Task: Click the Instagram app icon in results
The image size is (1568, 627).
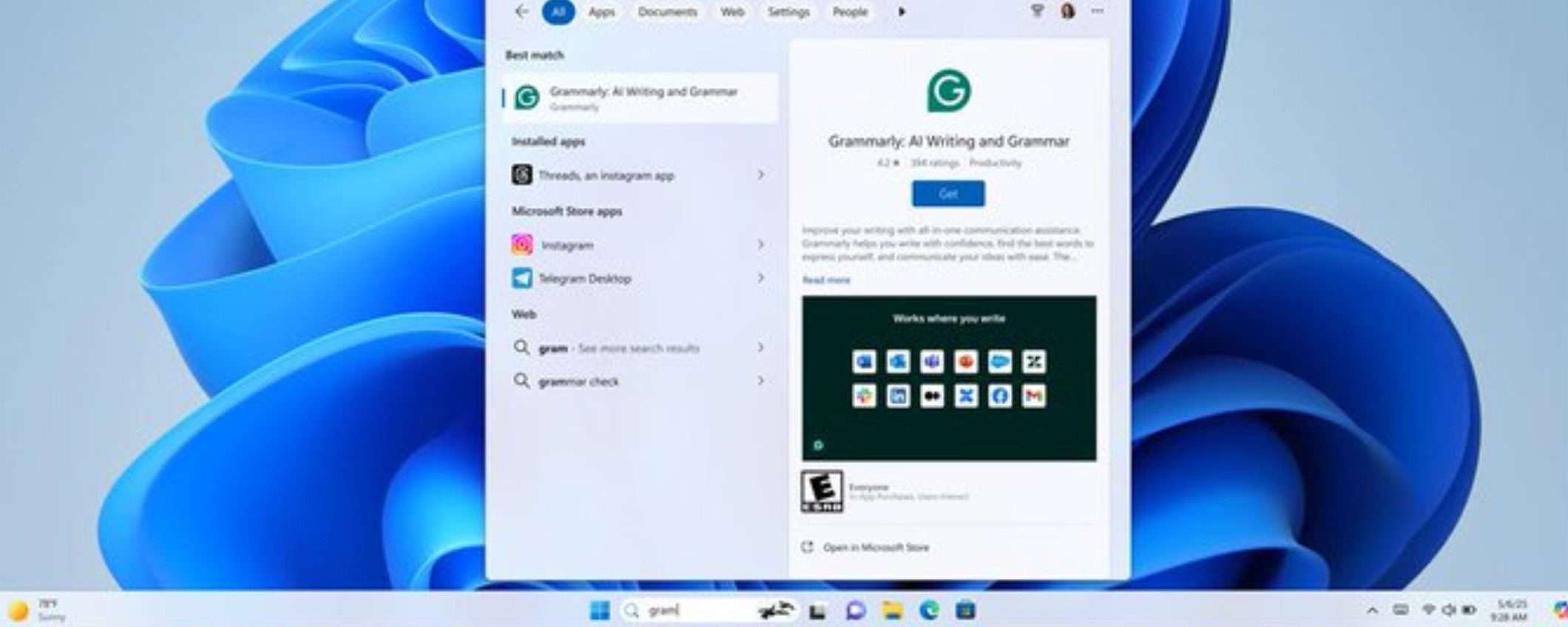Action: 522,245
